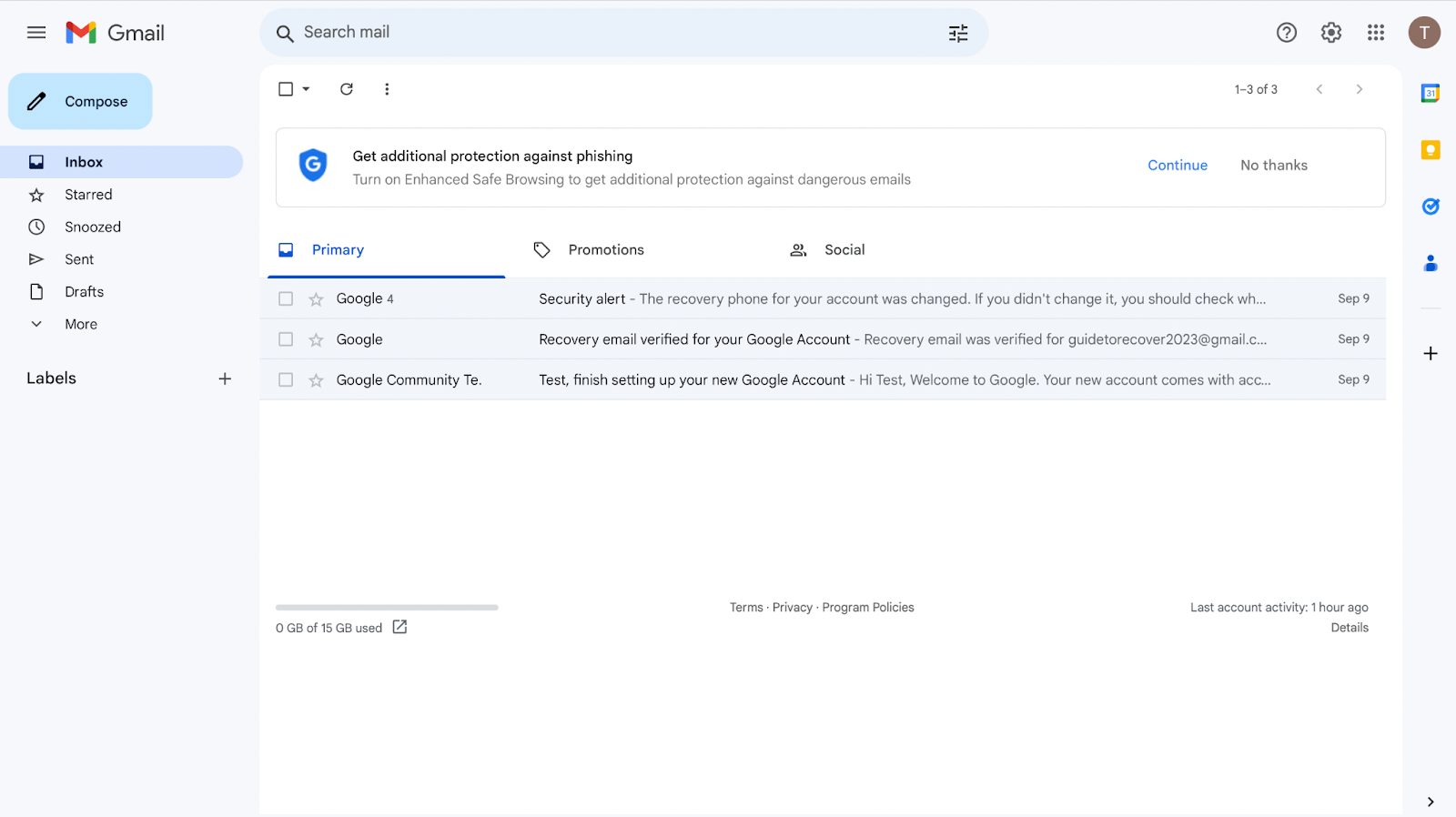This screenshot has height=817, width=1456.
Task: Switch to the Social tab
Action: 844,250
